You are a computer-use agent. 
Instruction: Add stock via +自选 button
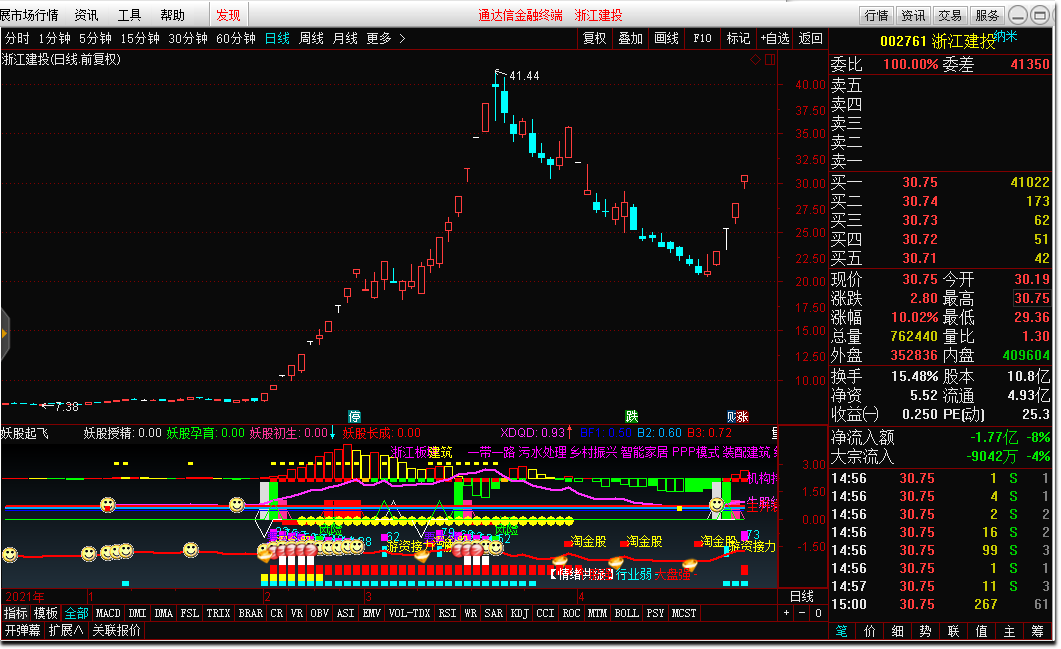[775, 39]
